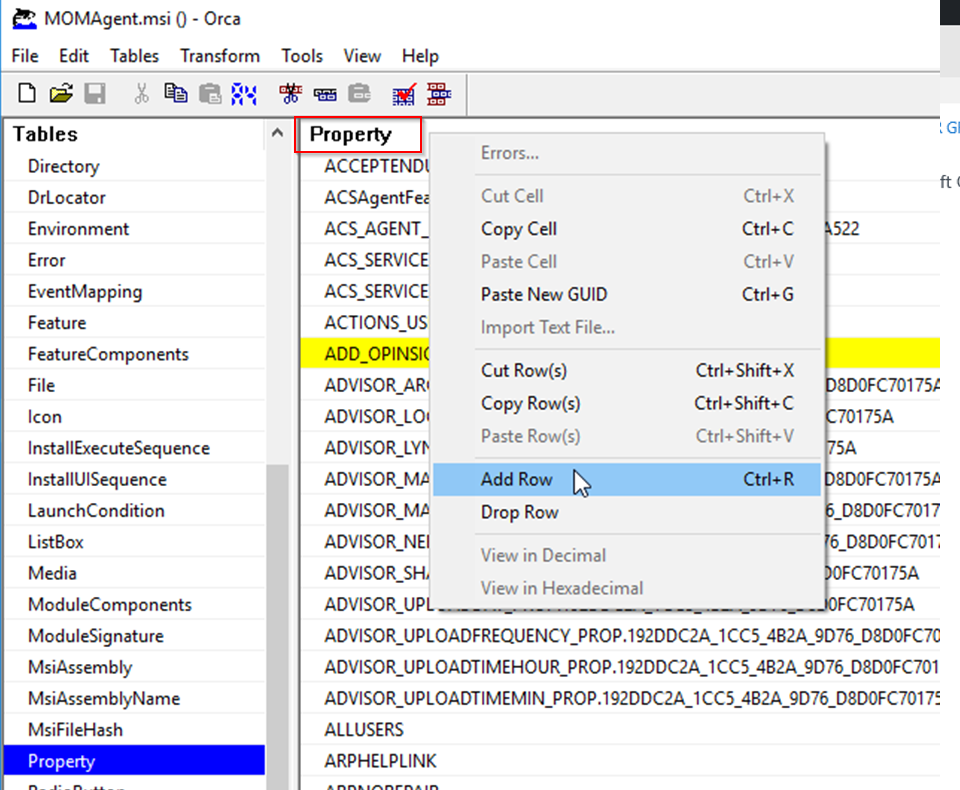Select the InstallExecuteSequence table
The width and height of the screenshot is (960, 790).
(x=118, y=448)
